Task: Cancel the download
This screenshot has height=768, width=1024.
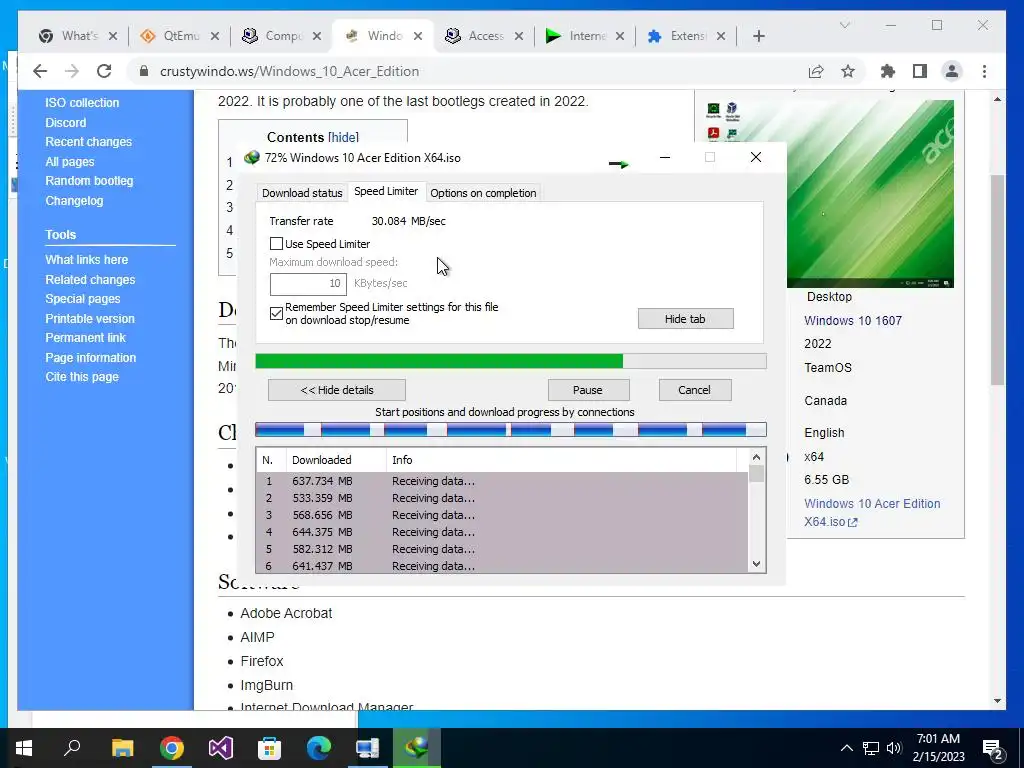Action: tap(694, 390)
